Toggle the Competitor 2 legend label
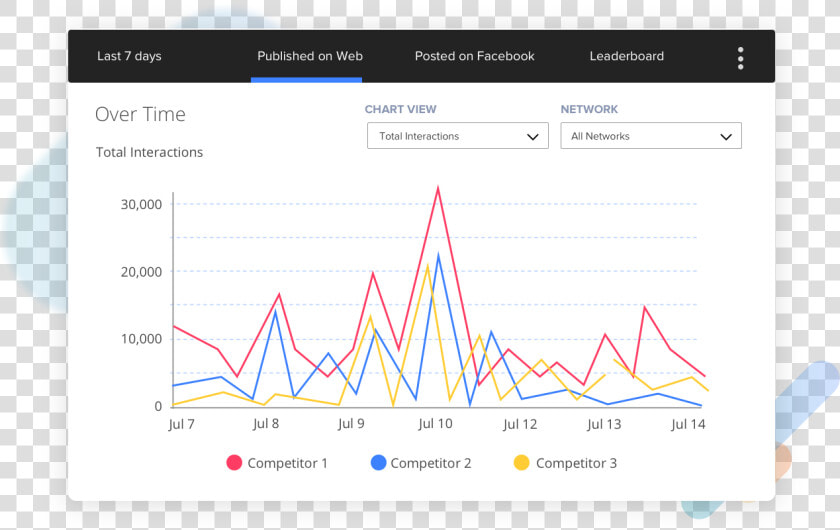 click(431, 463)
